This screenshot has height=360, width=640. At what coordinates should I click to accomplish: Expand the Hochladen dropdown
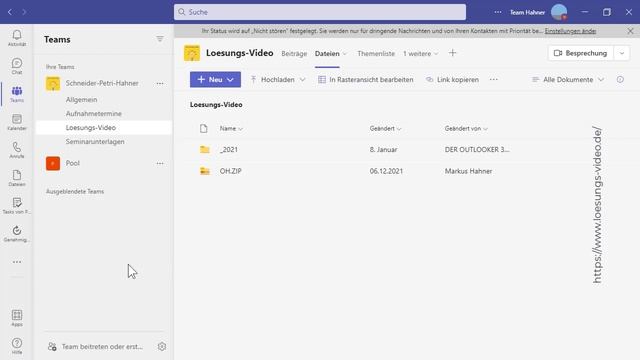[x=302, y=80]
